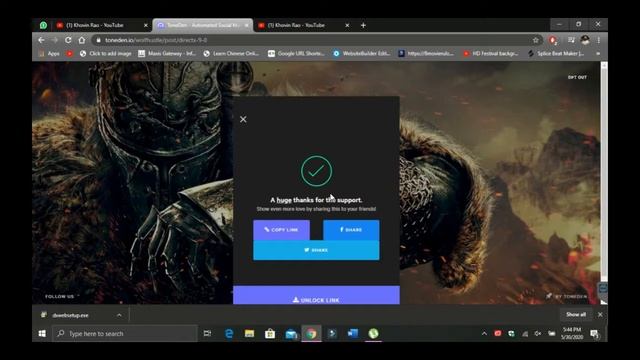Open File Explorer from the taskbar
640x360 pixels.
click(x=249, y=333)
